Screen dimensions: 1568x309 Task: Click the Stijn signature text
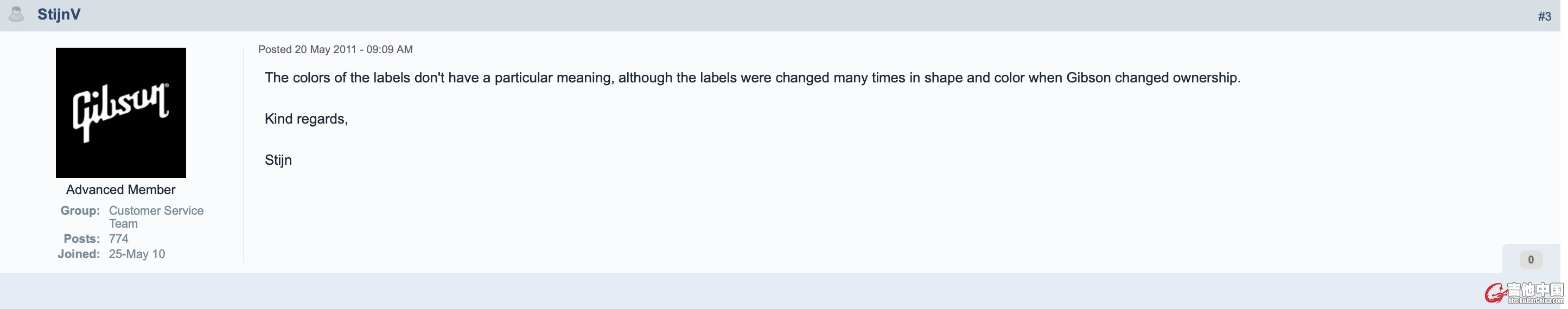pyautogui.click(x=278, y=160)
